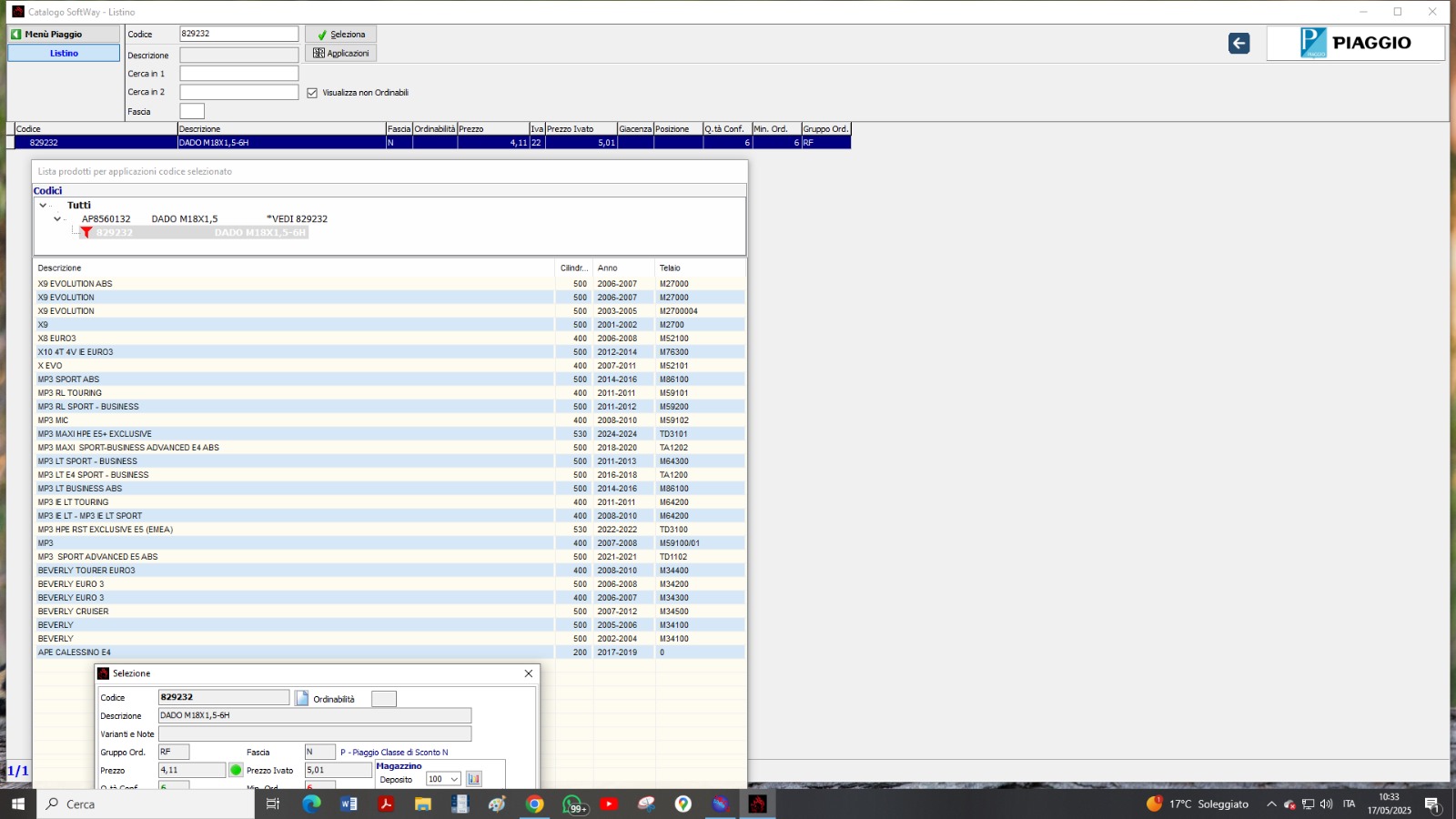This screenshot has height=819, width=1456.
Task: Open Google Chrome from the taskbar
Action: 535,804
